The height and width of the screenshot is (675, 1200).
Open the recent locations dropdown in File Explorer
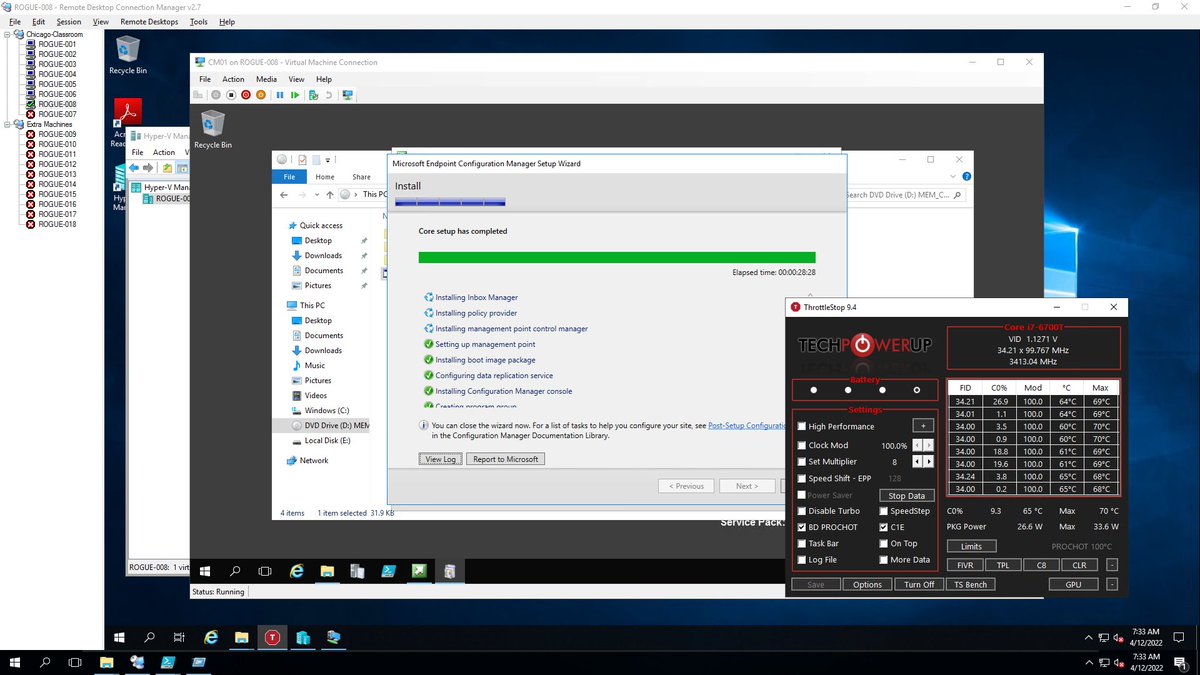coord(316,194)
